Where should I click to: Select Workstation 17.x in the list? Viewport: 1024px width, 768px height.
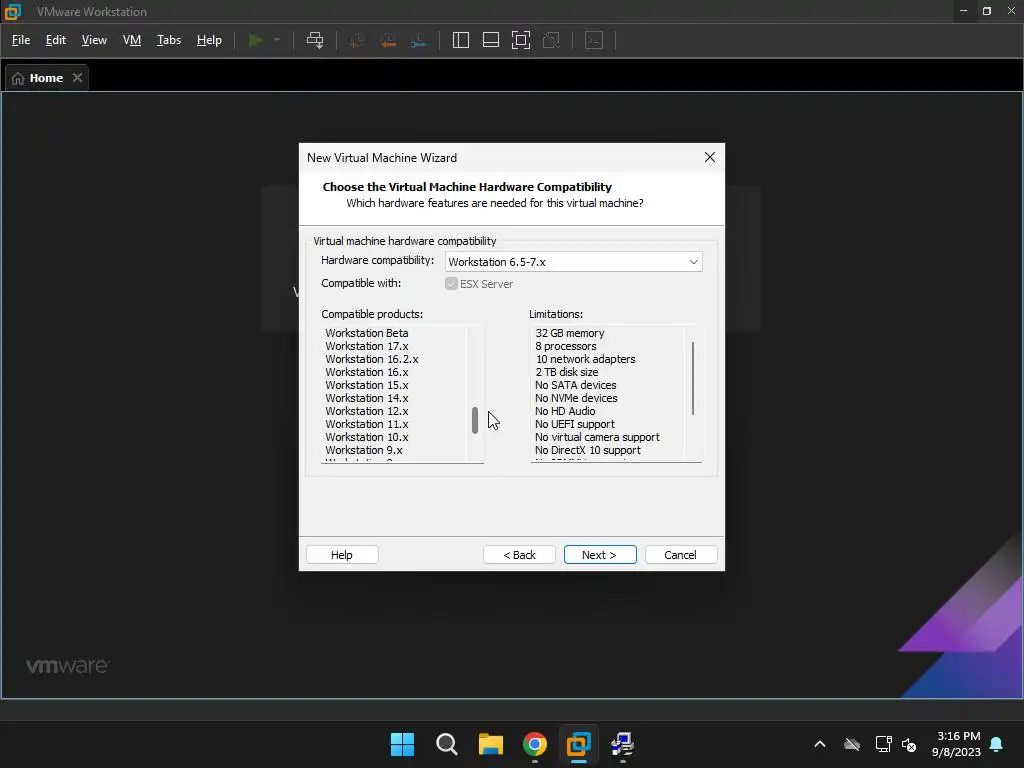(366, 346)
